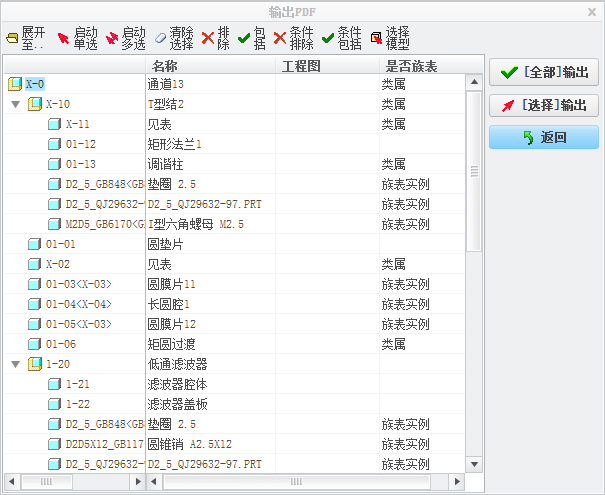Viewport: 605px width, 495px height.
Task: Click the tree pane scroll-right arrow
Action: 138,481
